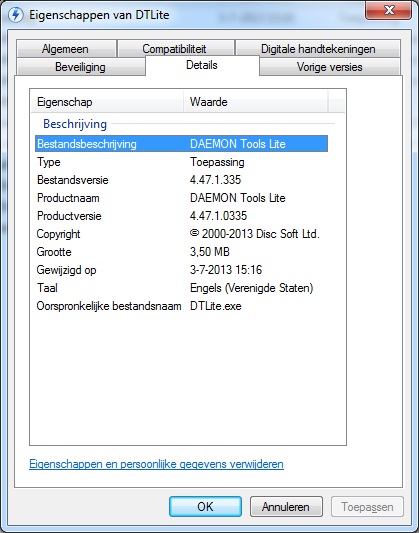Image resolution: width=419 pixels, height=533 pixels.
Task: Click the Beschrijving group heading
Action: (75, 124)
